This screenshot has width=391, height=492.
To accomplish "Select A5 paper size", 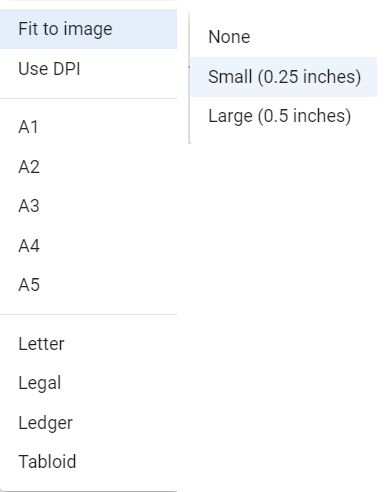I will (x=88, y=285).
